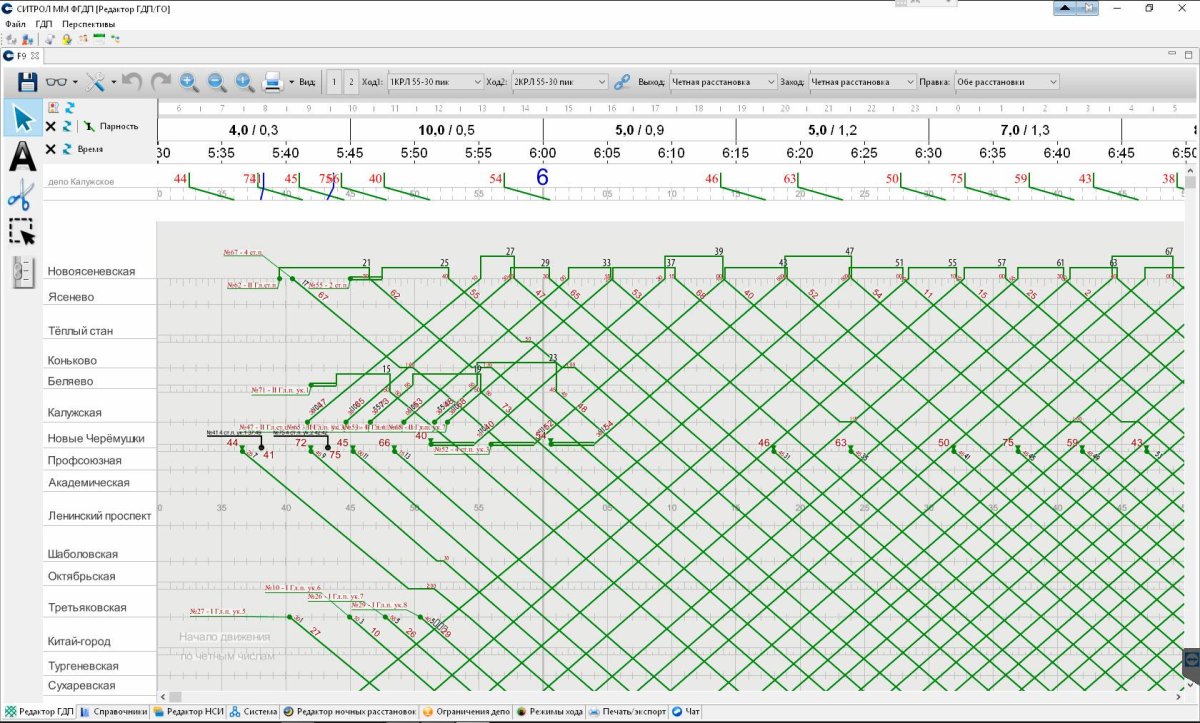Zoom out with the minus magnifier
The image size is (1200, 723).
[217, 82]
